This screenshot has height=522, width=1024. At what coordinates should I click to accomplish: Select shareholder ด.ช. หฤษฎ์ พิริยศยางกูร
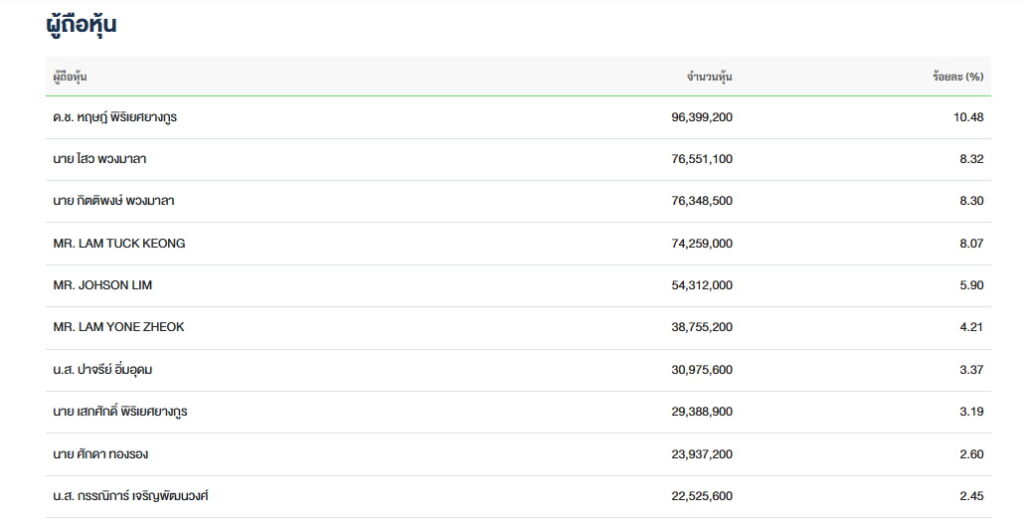coord(115,117)
